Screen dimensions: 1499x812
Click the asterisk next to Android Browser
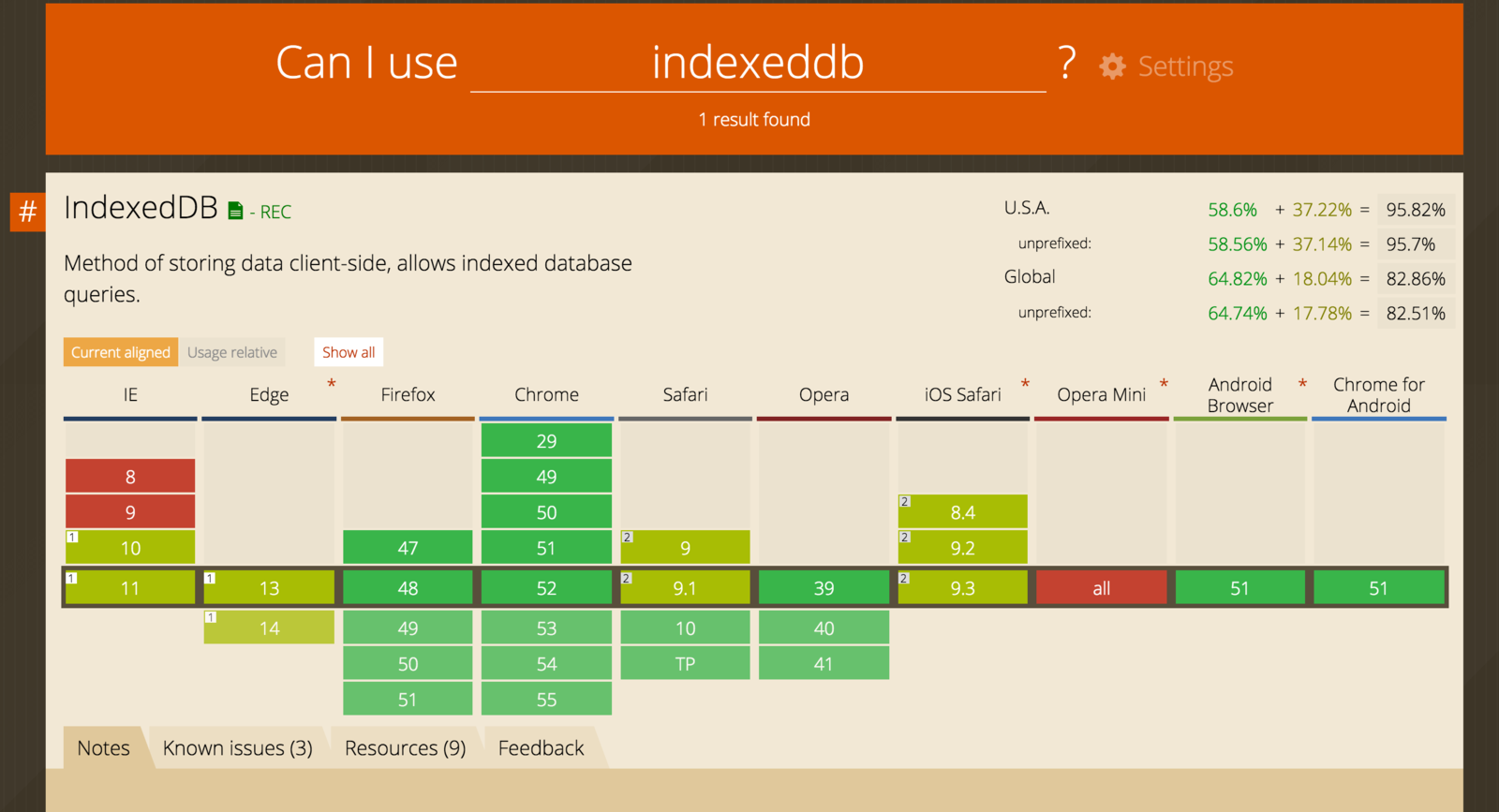pyautogui.click(x=1302, y=385)
